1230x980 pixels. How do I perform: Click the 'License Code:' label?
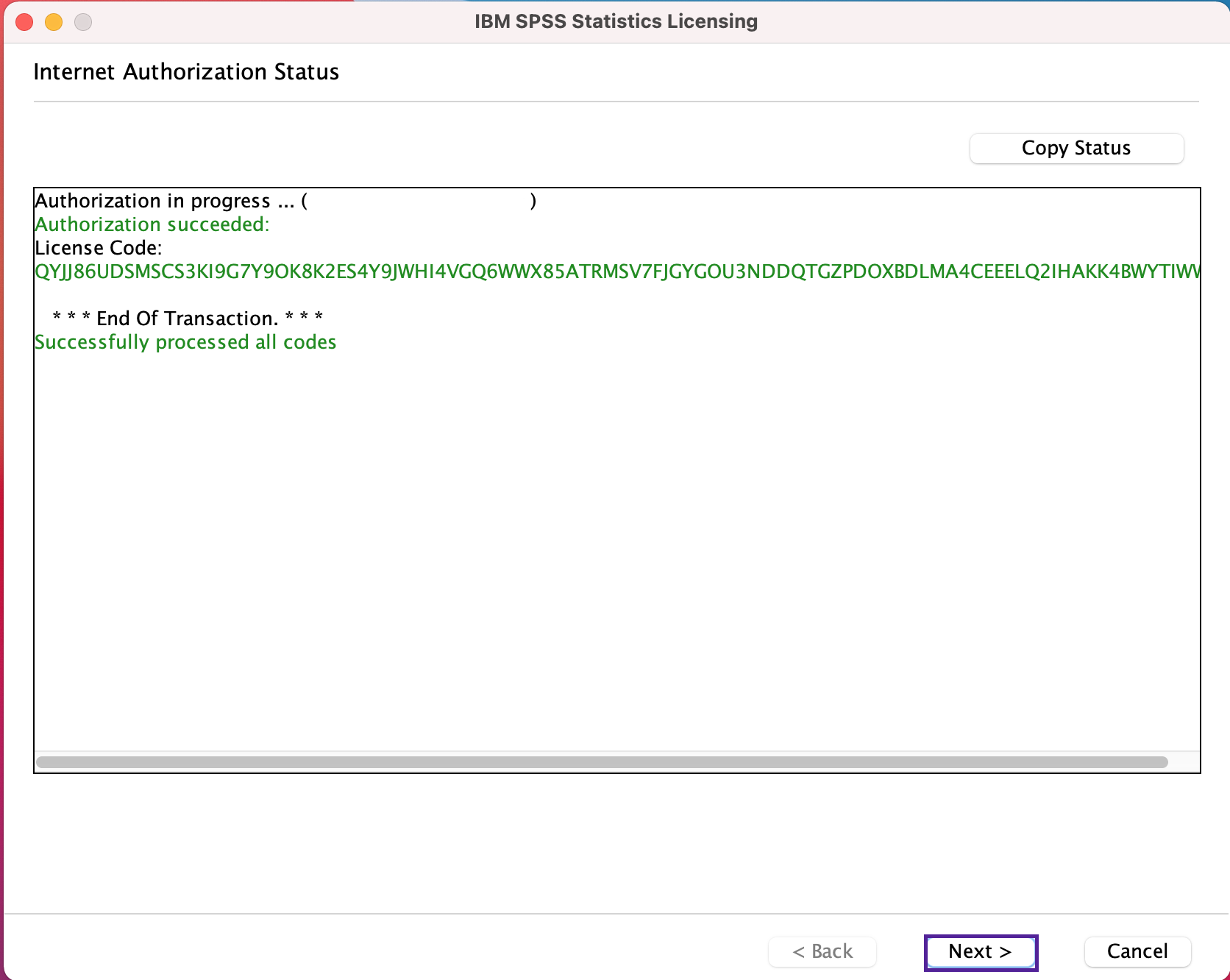click(99, 248)
